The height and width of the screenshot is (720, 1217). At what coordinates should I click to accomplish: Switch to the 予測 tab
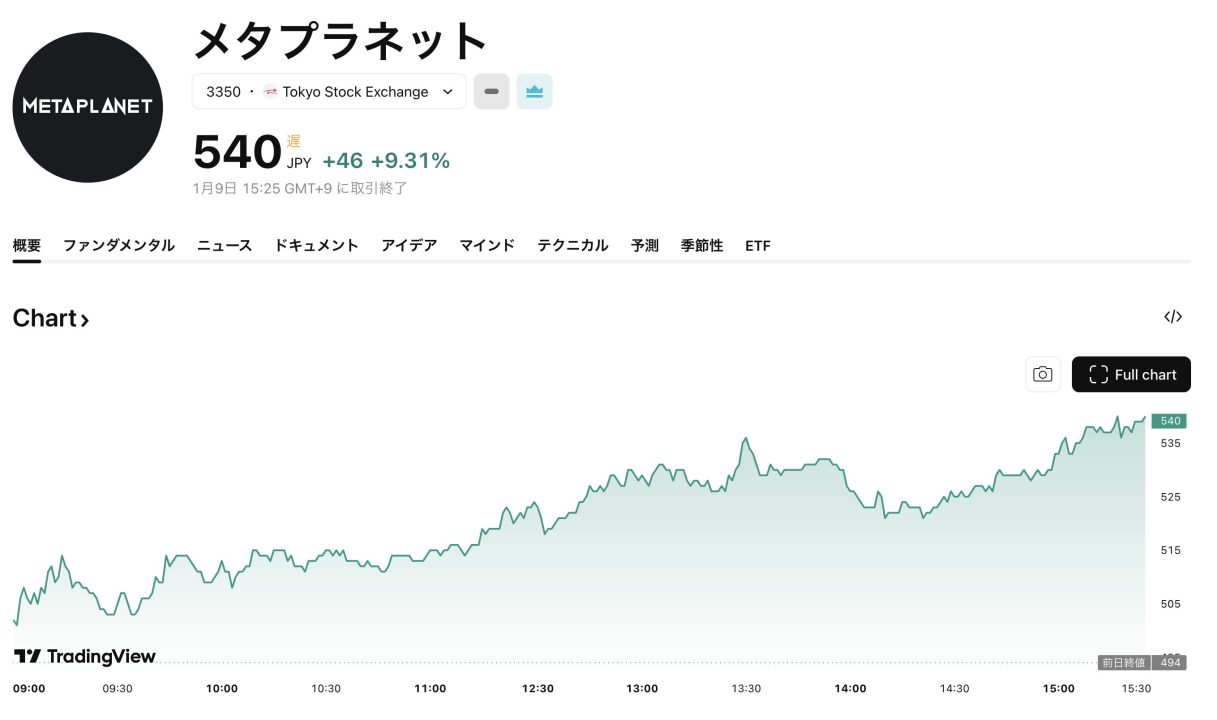(645, 245)
